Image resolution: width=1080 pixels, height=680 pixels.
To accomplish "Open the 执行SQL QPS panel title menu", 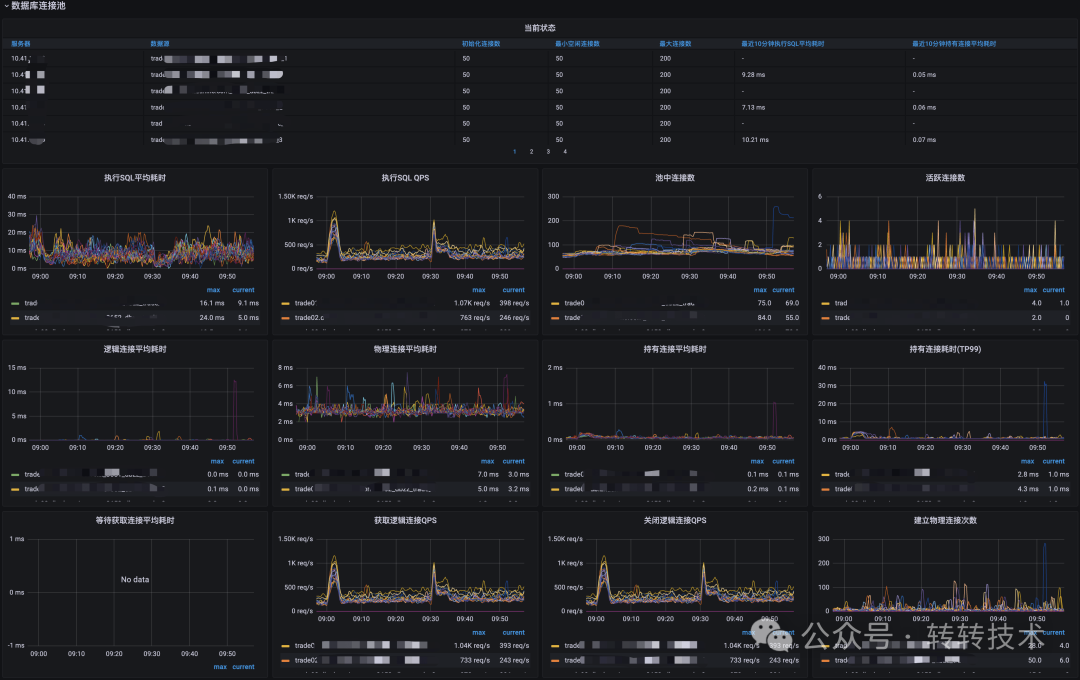I will [x=405, y=178].
